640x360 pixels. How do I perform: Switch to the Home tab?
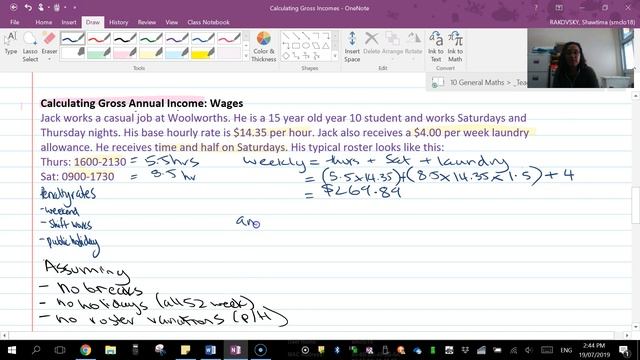point(44,22)
